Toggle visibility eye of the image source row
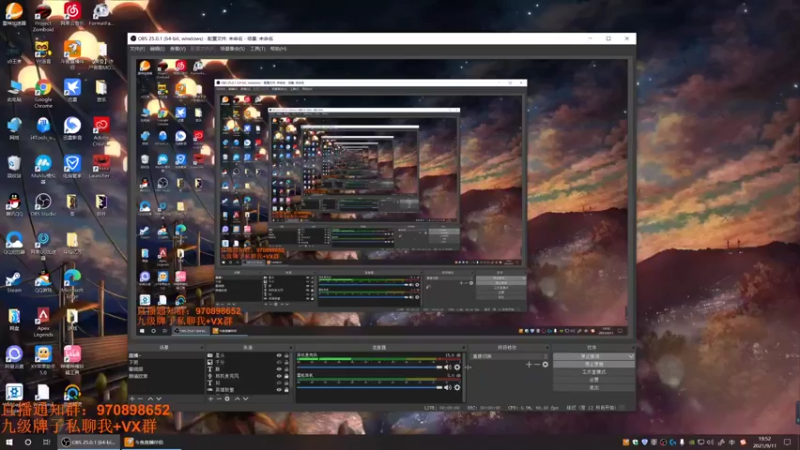This screenshot has height=450, width=800. click(279, 362)
